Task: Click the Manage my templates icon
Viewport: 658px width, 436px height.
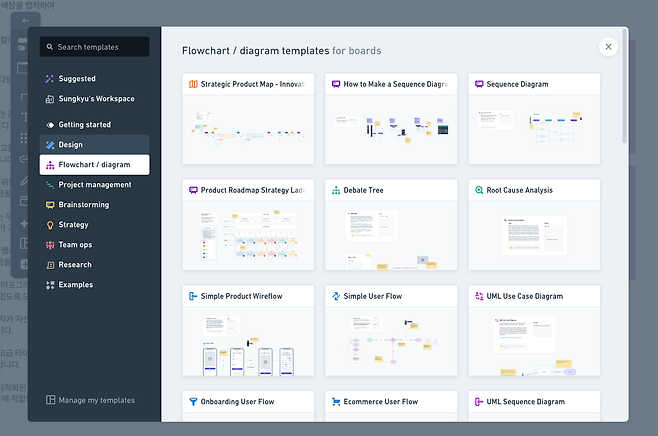Action: 50,400
